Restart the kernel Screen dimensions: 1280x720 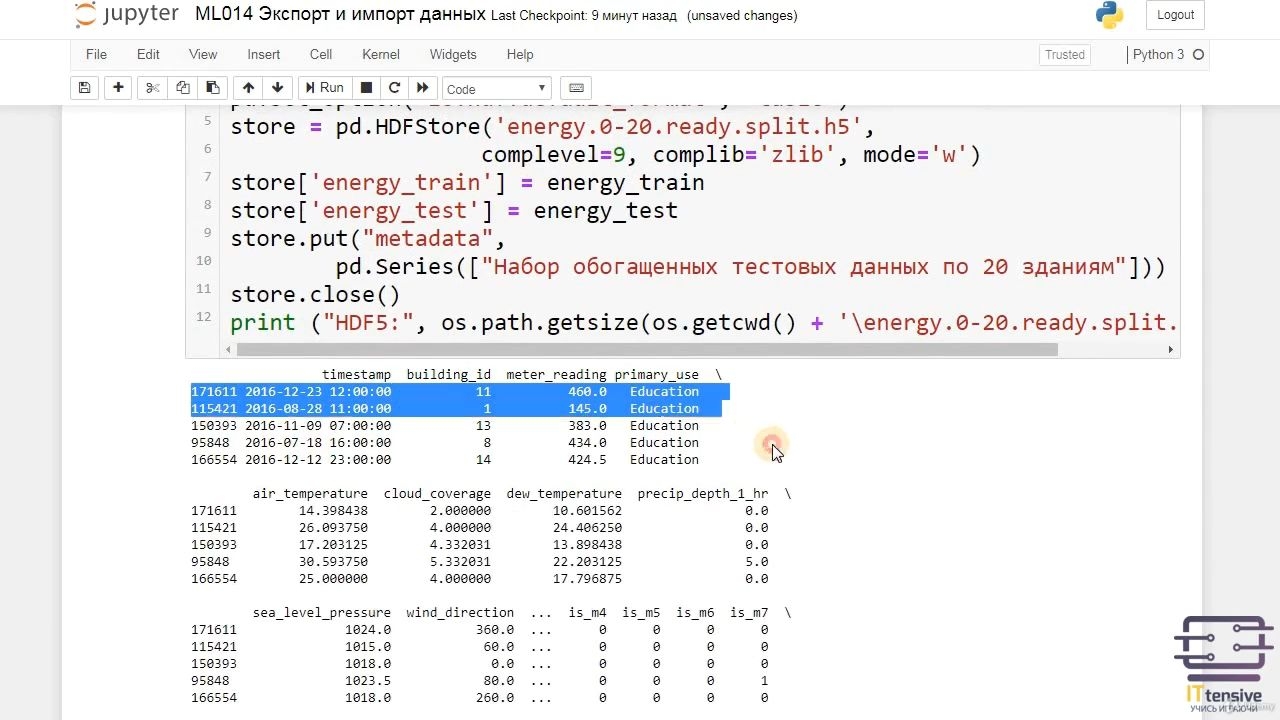tap(394, 88)
